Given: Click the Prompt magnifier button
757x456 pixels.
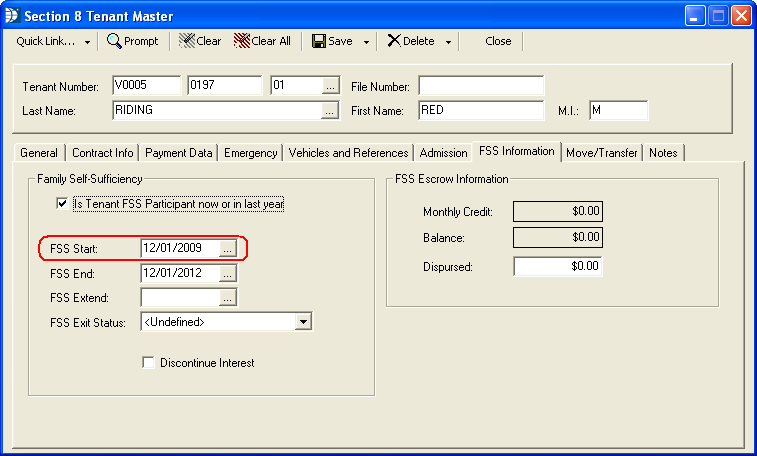Looking at the screenshot, I should pyautogui.click(x=133, y=41).
